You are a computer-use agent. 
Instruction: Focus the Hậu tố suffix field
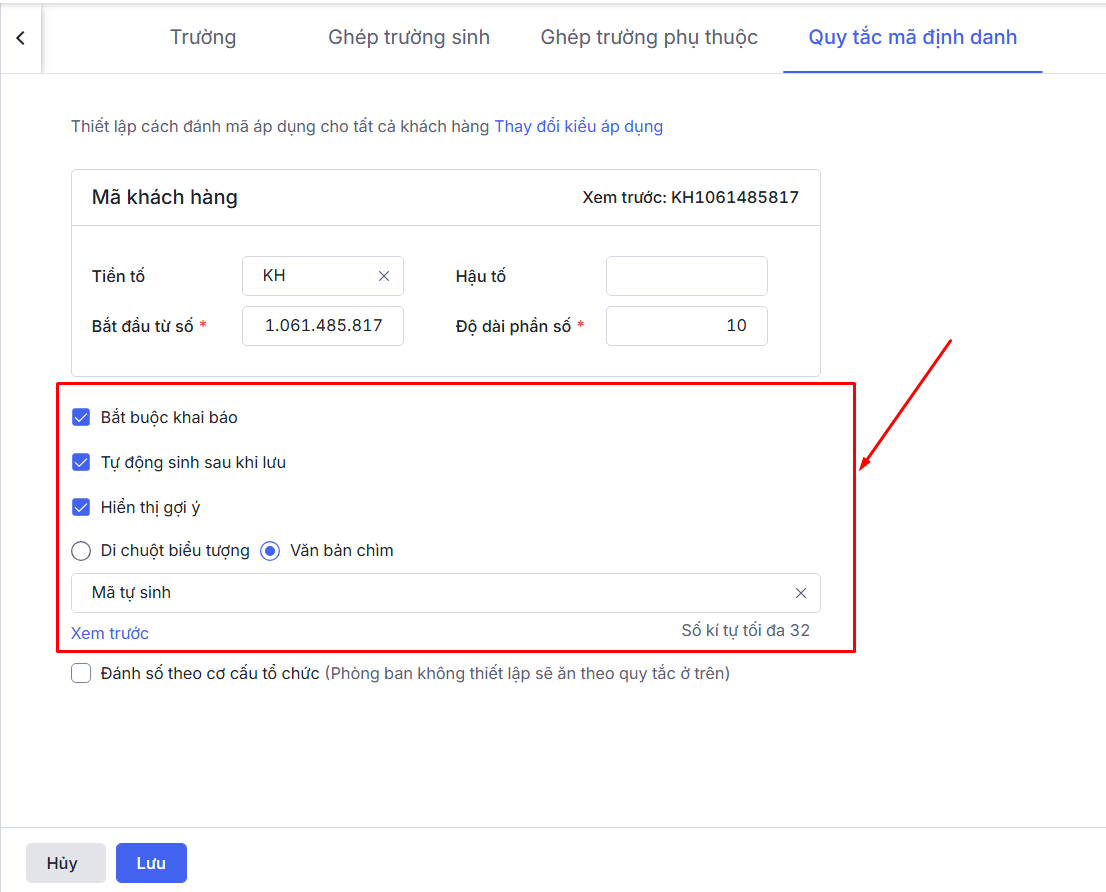(686, 276)
